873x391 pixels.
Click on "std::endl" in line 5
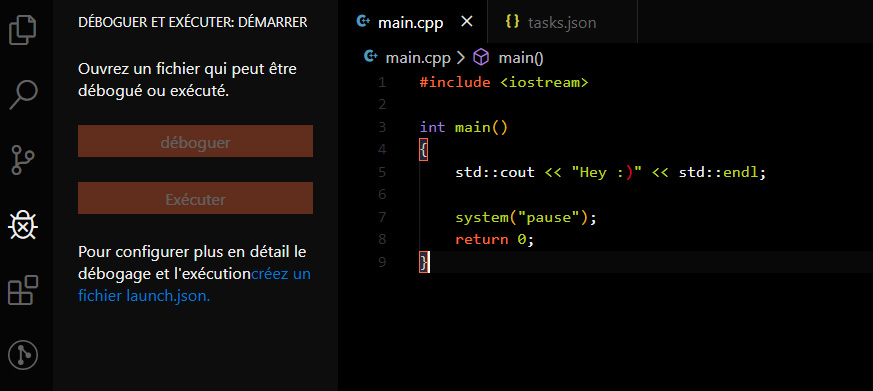718,172
